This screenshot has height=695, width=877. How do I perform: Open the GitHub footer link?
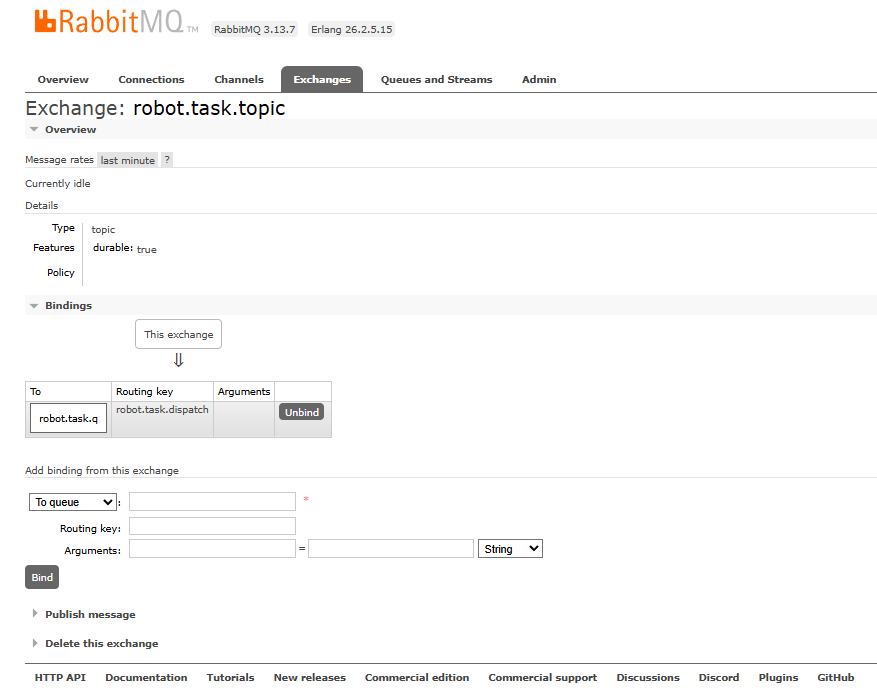(x=836, y=678)
